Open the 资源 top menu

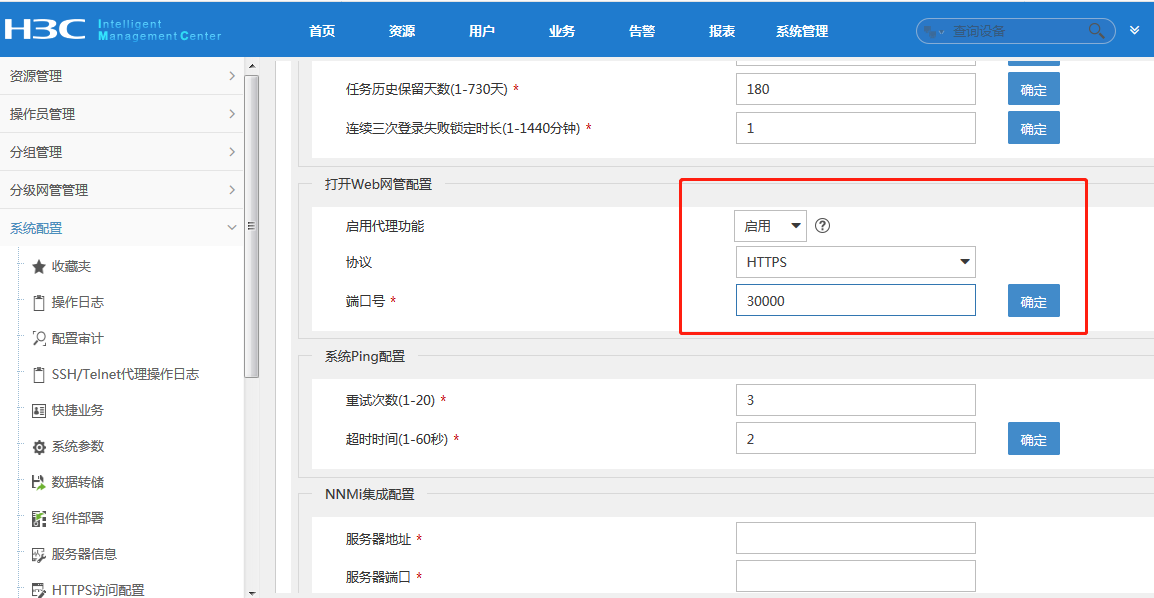402,31
